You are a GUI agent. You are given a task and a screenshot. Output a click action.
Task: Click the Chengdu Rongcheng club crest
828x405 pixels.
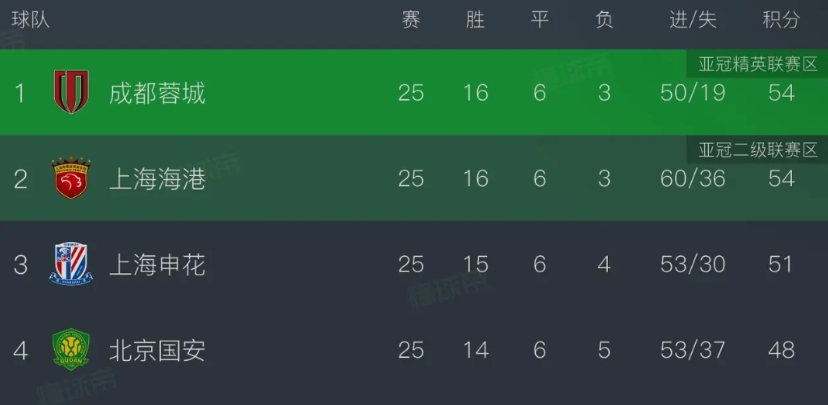70,93
